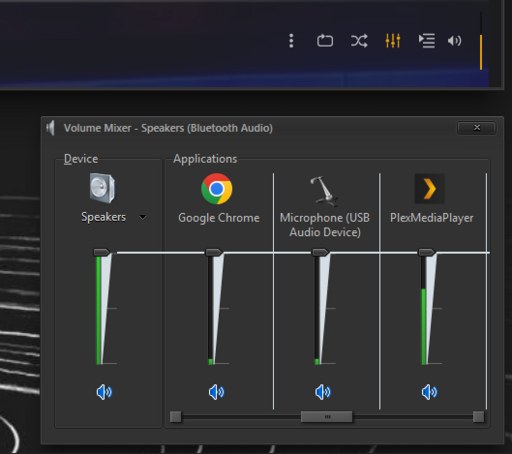
Task: Open the orange equalizer settings icon
Action: pos(393,41)
